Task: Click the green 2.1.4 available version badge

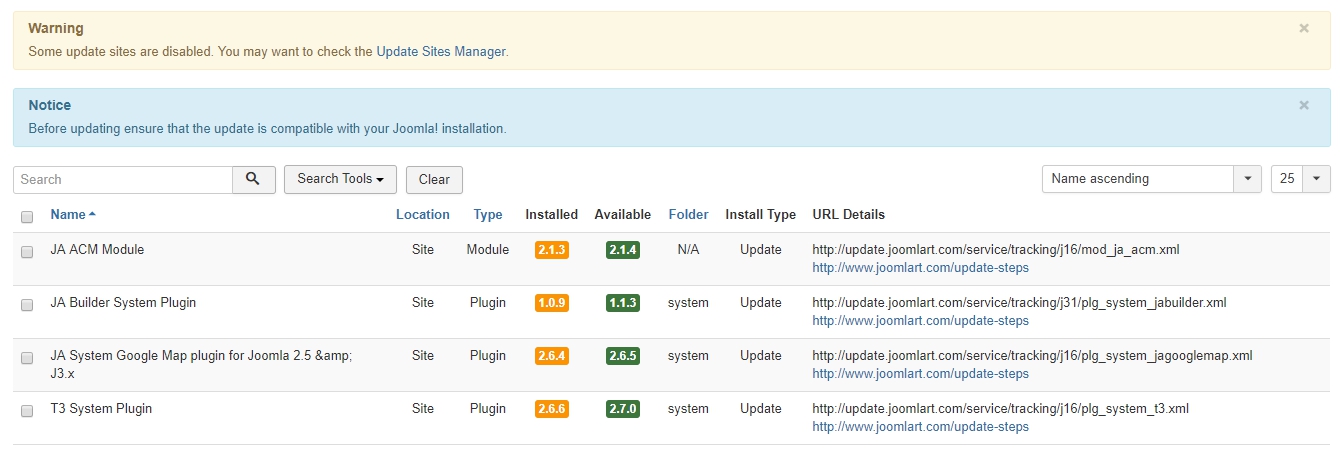Action: point(622,250)
